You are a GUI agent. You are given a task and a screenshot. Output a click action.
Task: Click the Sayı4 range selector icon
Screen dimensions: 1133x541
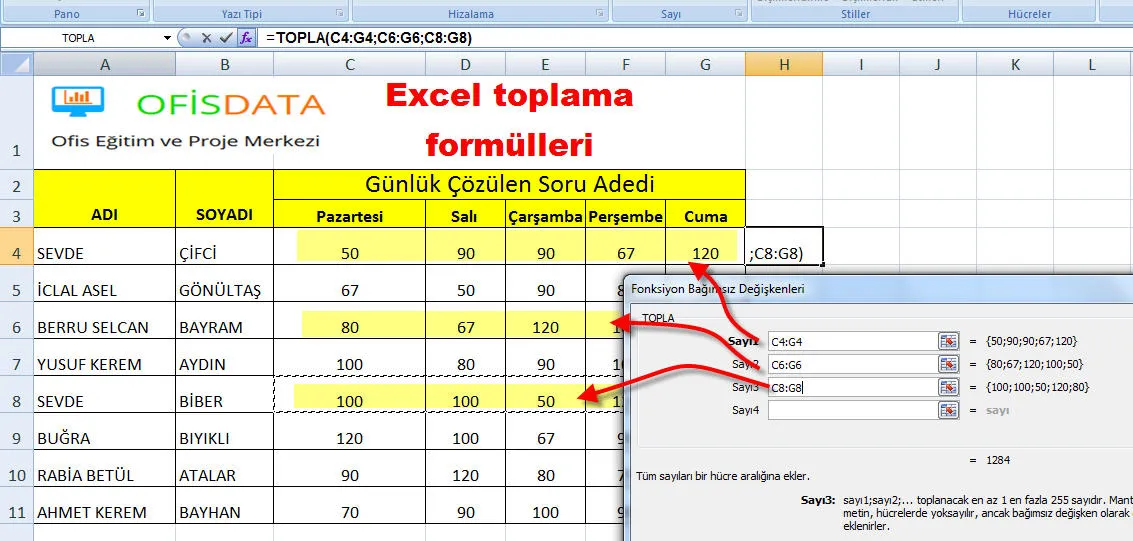coord(946,410)
